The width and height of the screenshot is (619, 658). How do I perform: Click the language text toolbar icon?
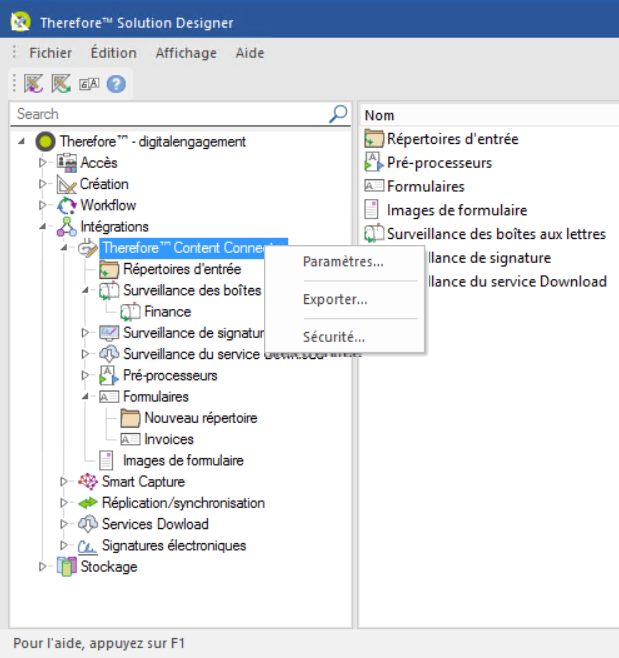(x=89, y=84)
